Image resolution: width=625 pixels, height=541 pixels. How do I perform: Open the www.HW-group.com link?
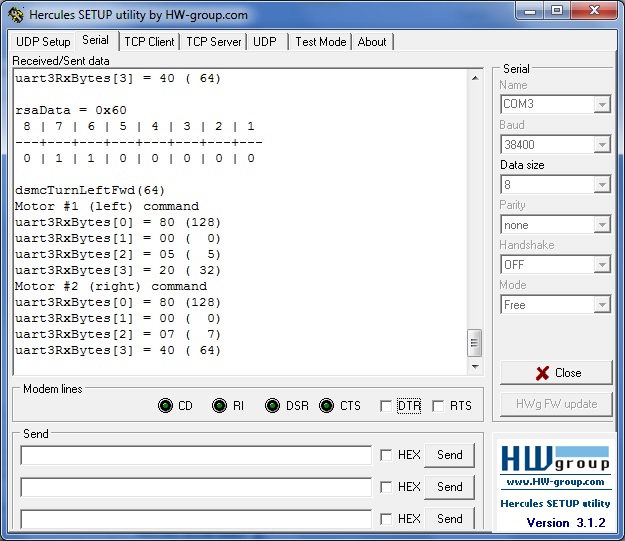(555, 482)
